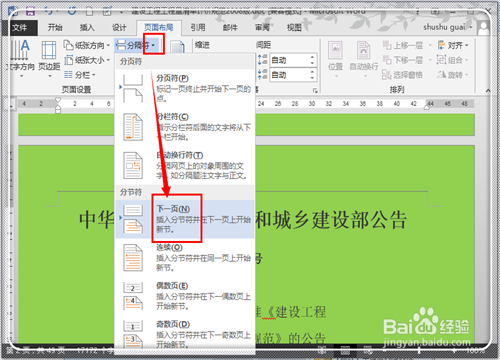Viewport: 500px width, 360px height.
Task: Click the first-line indent marker on the ruler
Action: pos(58,100)
